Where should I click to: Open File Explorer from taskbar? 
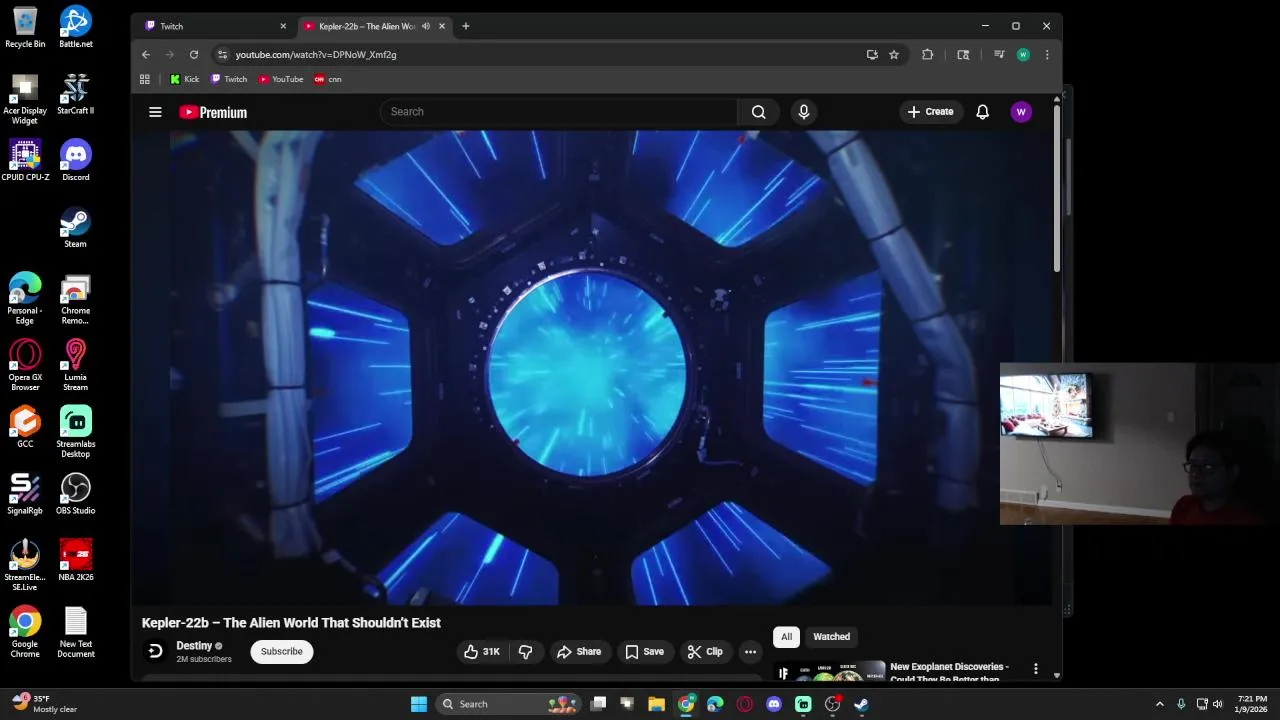(656, 704)
